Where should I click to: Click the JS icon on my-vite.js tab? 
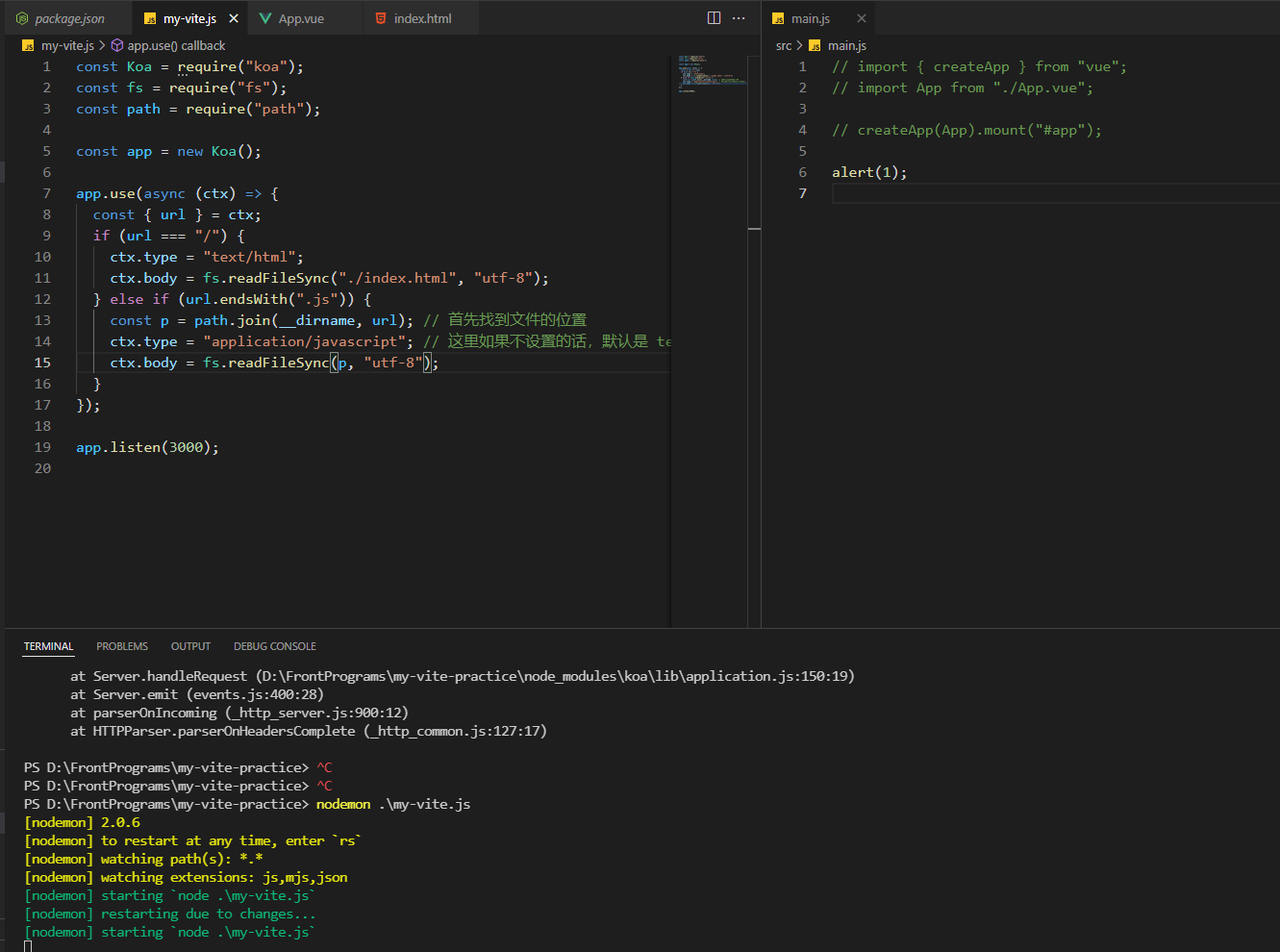150,18
